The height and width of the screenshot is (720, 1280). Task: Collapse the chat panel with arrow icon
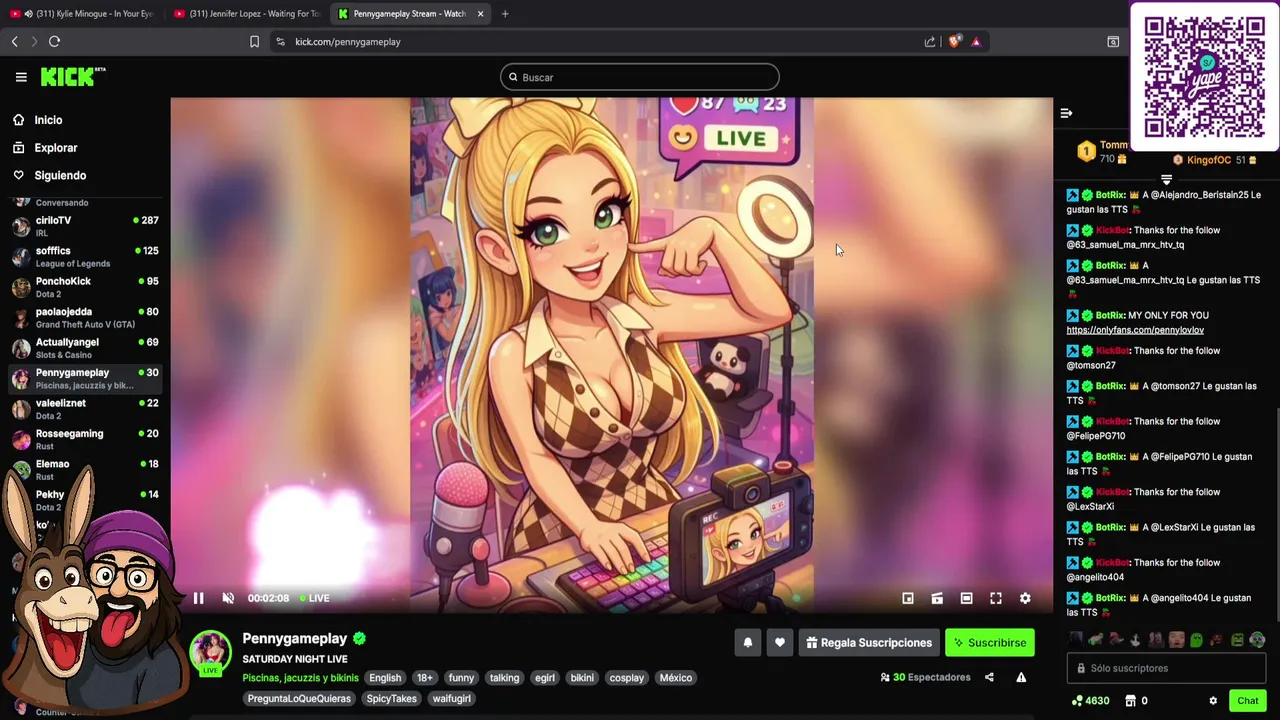coord(1066,113)
